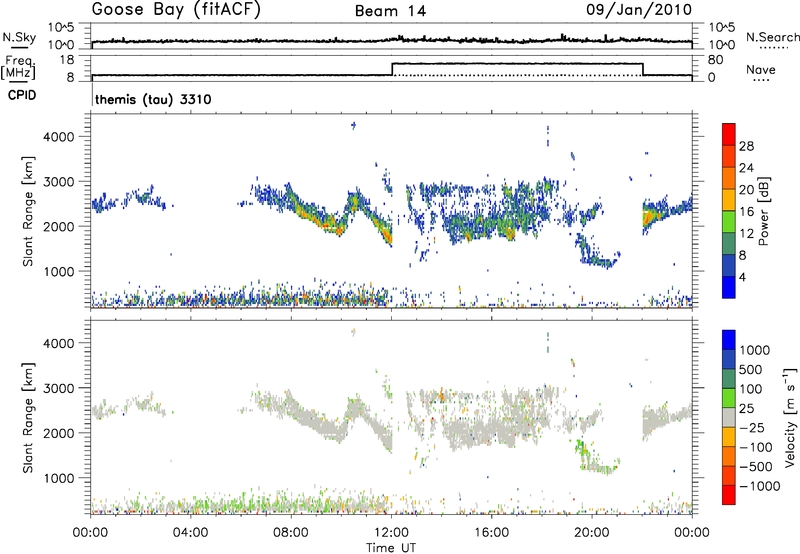Click the date "09/Jan/2010"
This screenshot has width=800, height=554.
(x=639, y=10)
